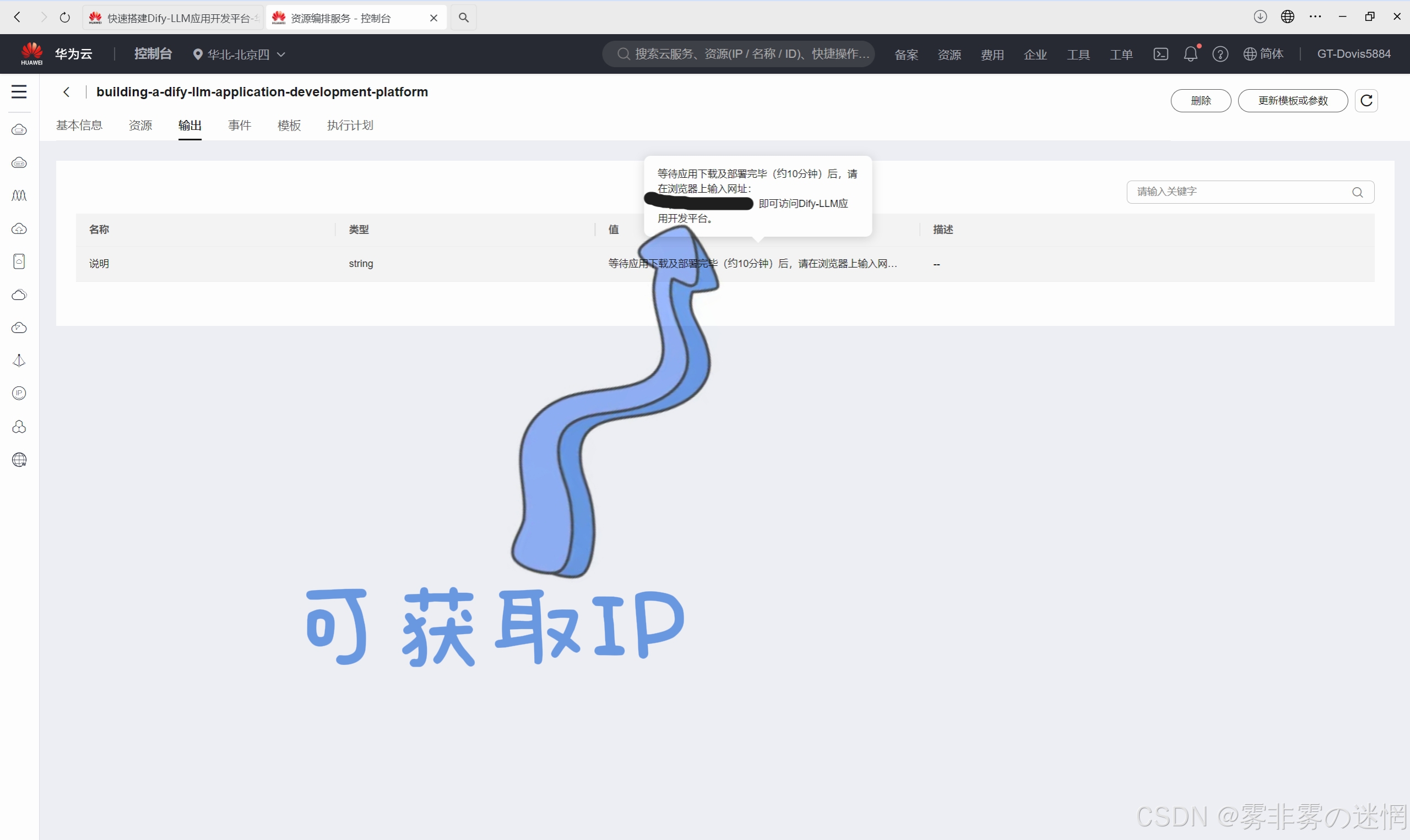Switch to the 资源 tab under the stack name

pos(140,125)
